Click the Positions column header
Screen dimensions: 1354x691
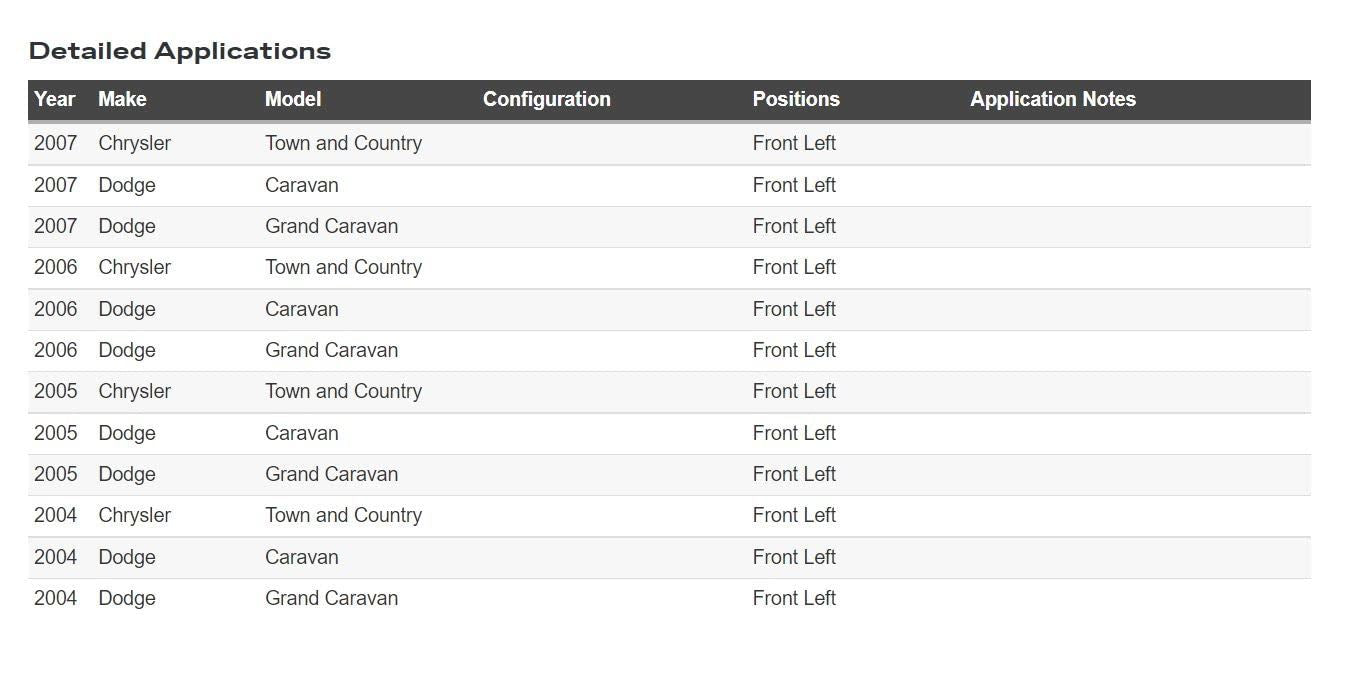(796, 99)
